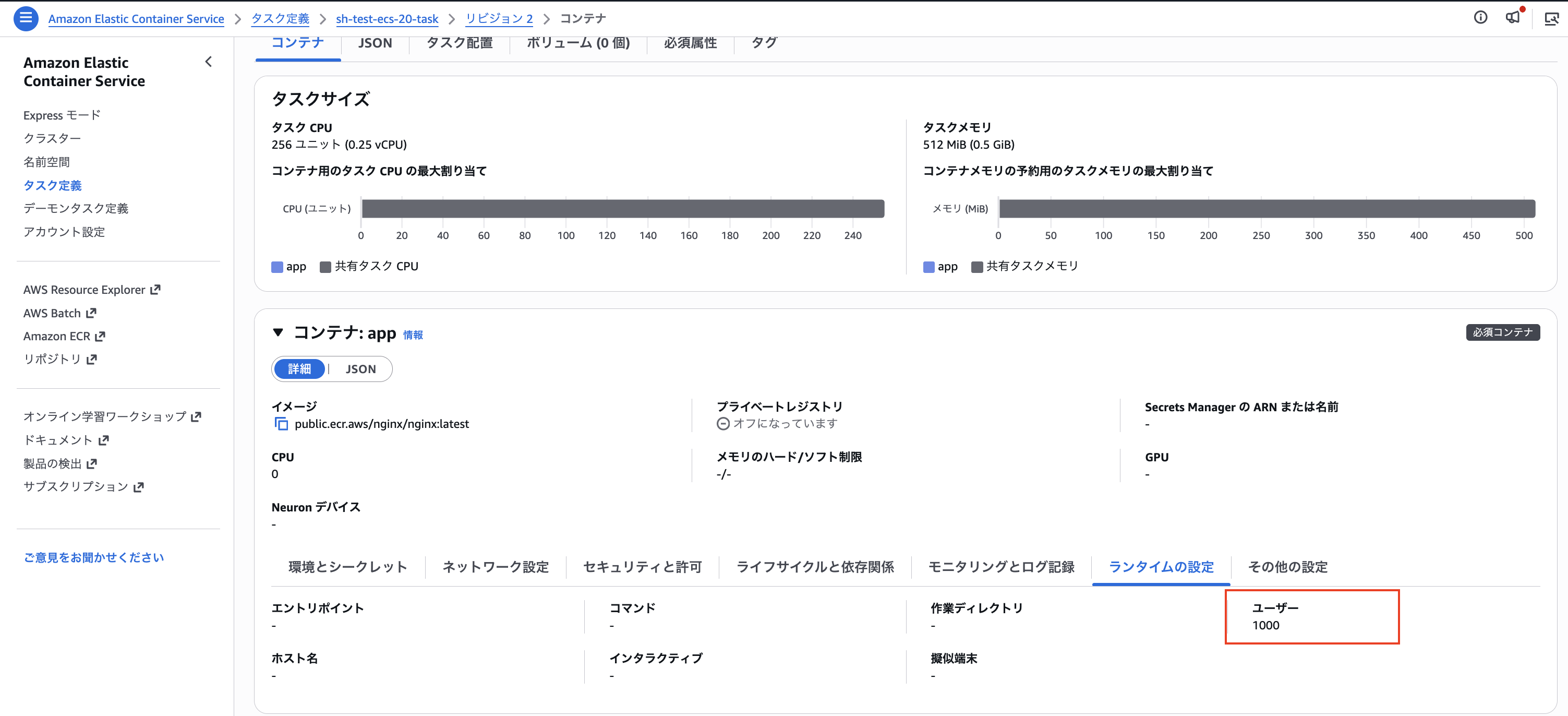Switch to 必須属性 tab
The image size is (1568, 716).
pos(690,44)
